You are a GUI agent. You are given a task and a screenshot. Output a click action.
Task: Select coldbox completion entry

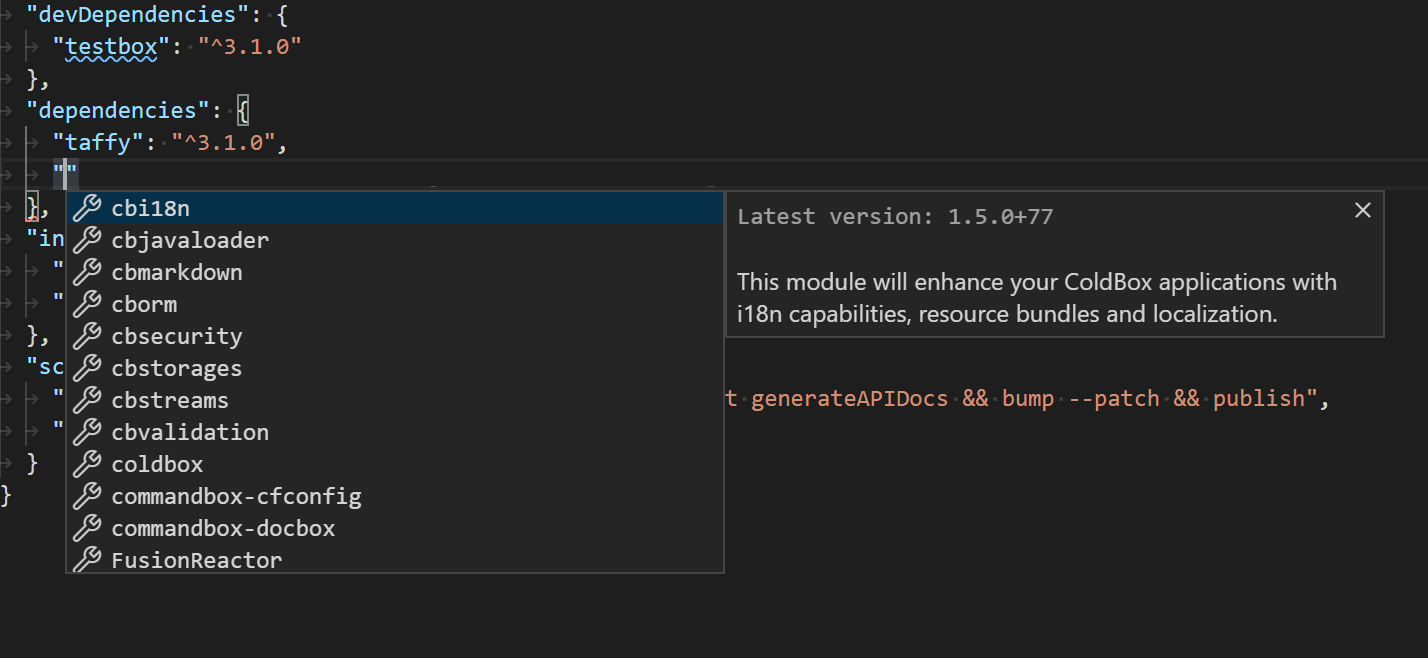coord(395,464)
